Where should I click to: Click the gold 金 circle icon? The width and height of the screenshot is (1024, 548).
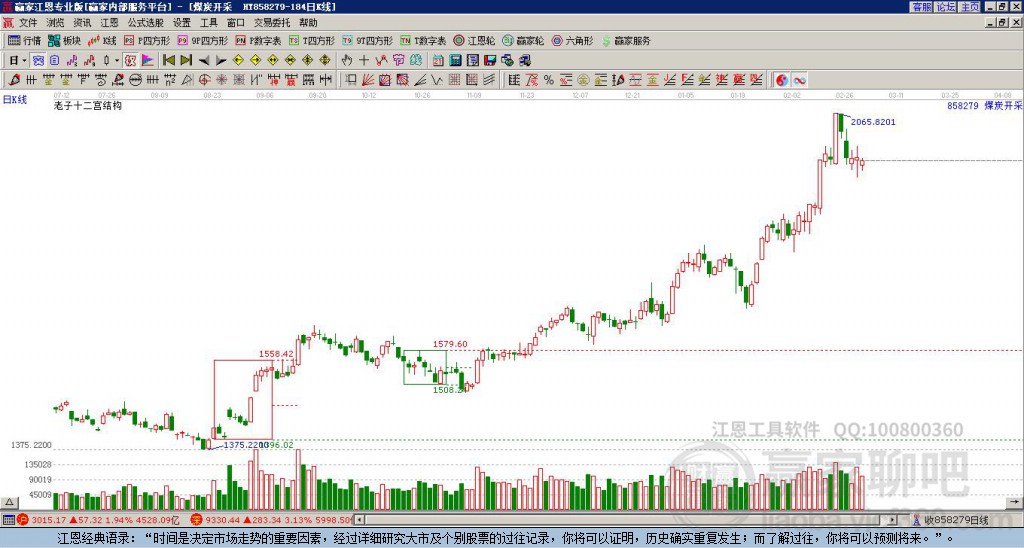point(583,80)
